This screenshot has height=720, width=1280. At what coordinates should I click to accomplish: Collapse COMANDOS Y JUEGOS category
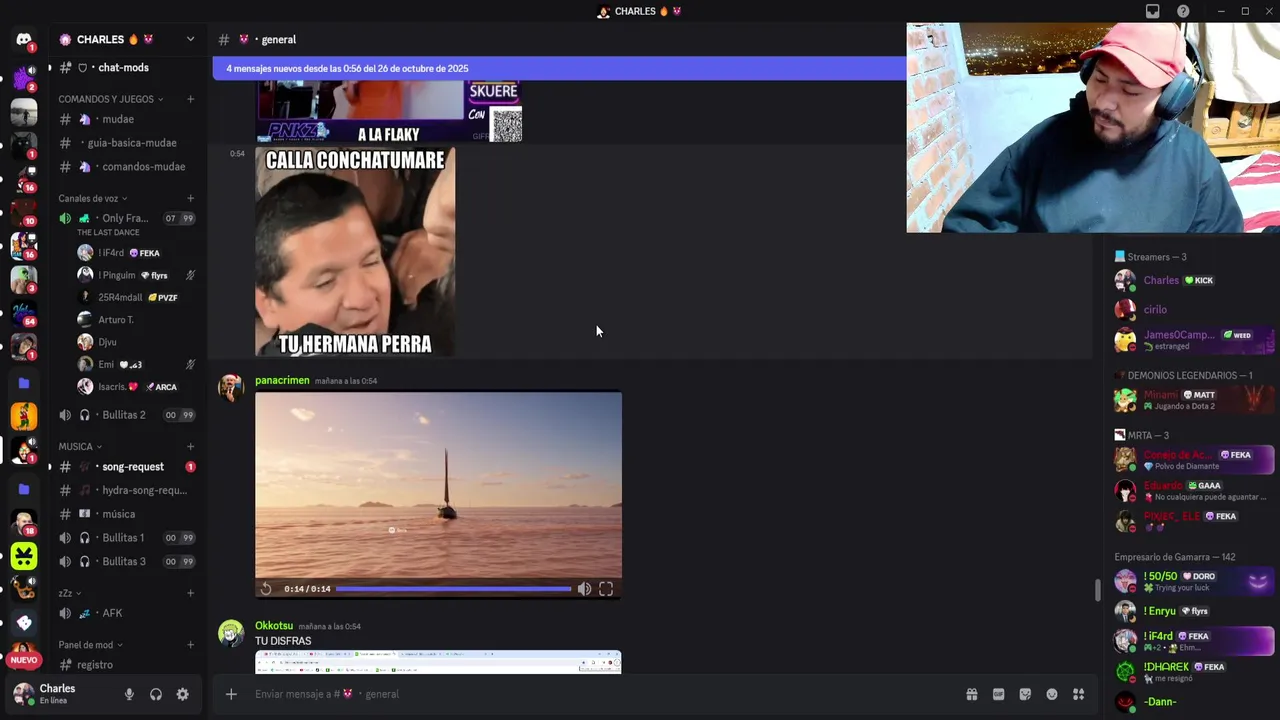coord(111,99)
